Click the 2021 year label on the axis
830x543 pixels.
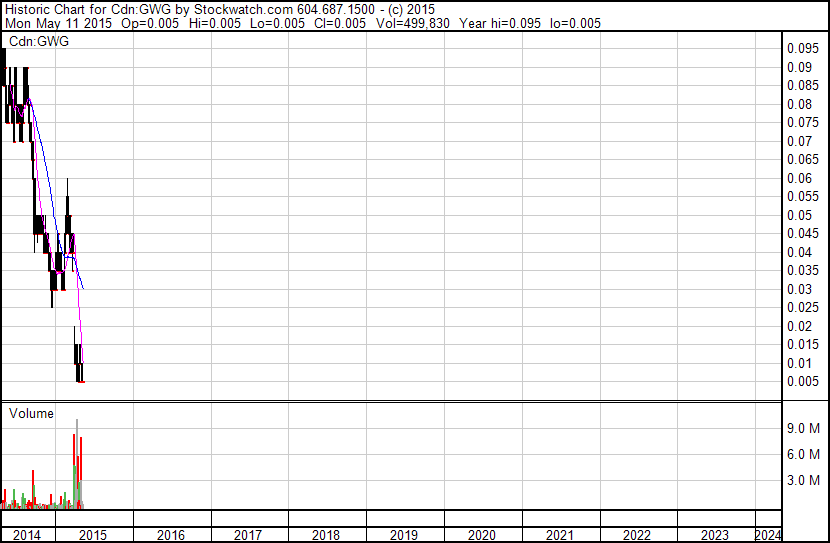tap(559, 535)
